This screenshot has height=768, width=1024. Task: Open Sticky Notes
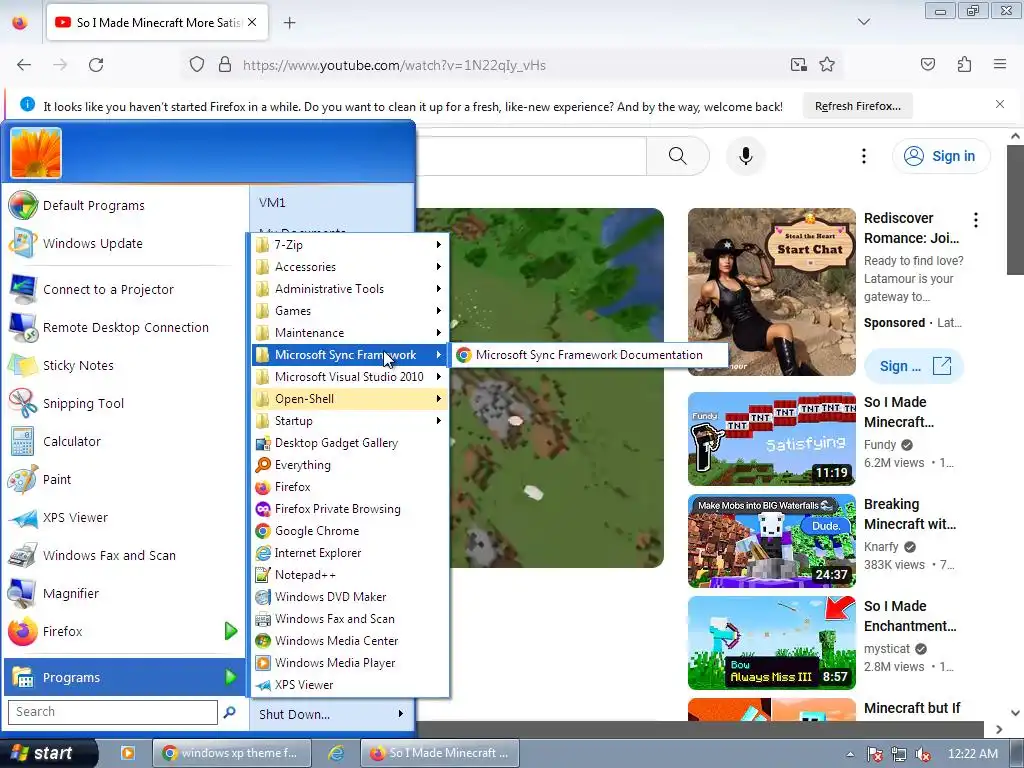(124, 366)
